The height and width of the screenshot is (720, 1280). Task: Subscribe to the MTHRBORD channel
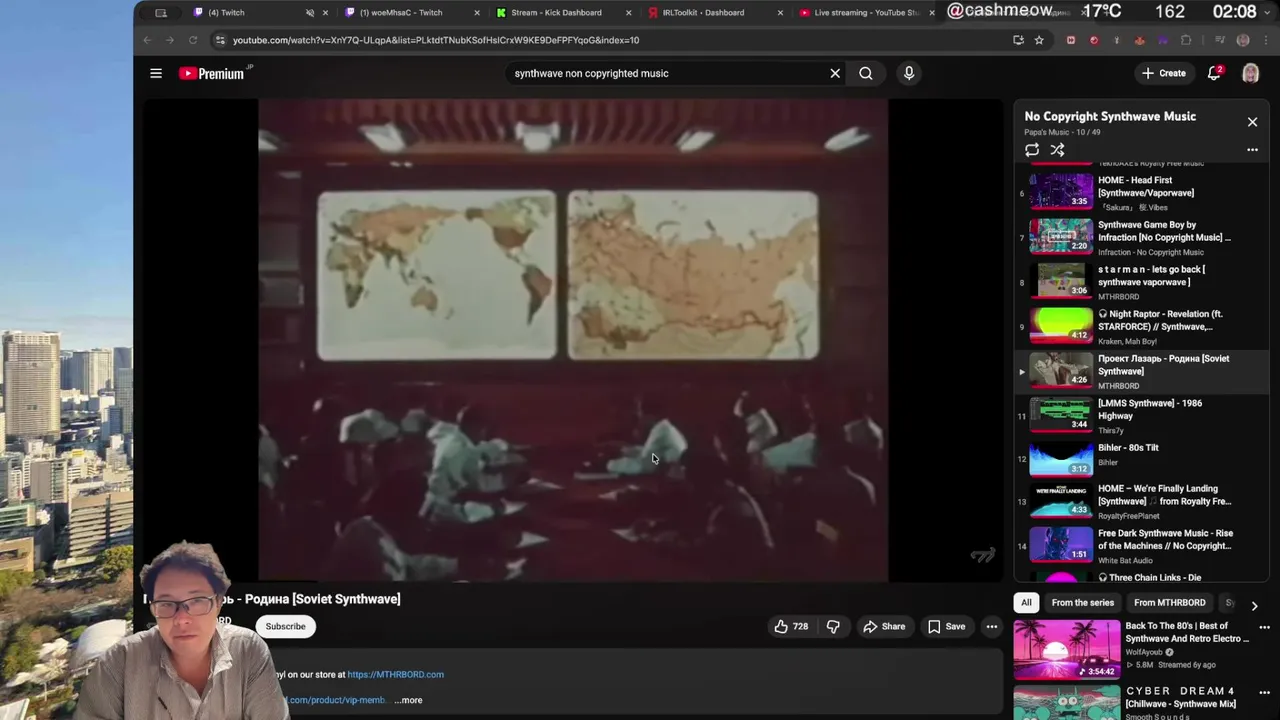(285, 626)
